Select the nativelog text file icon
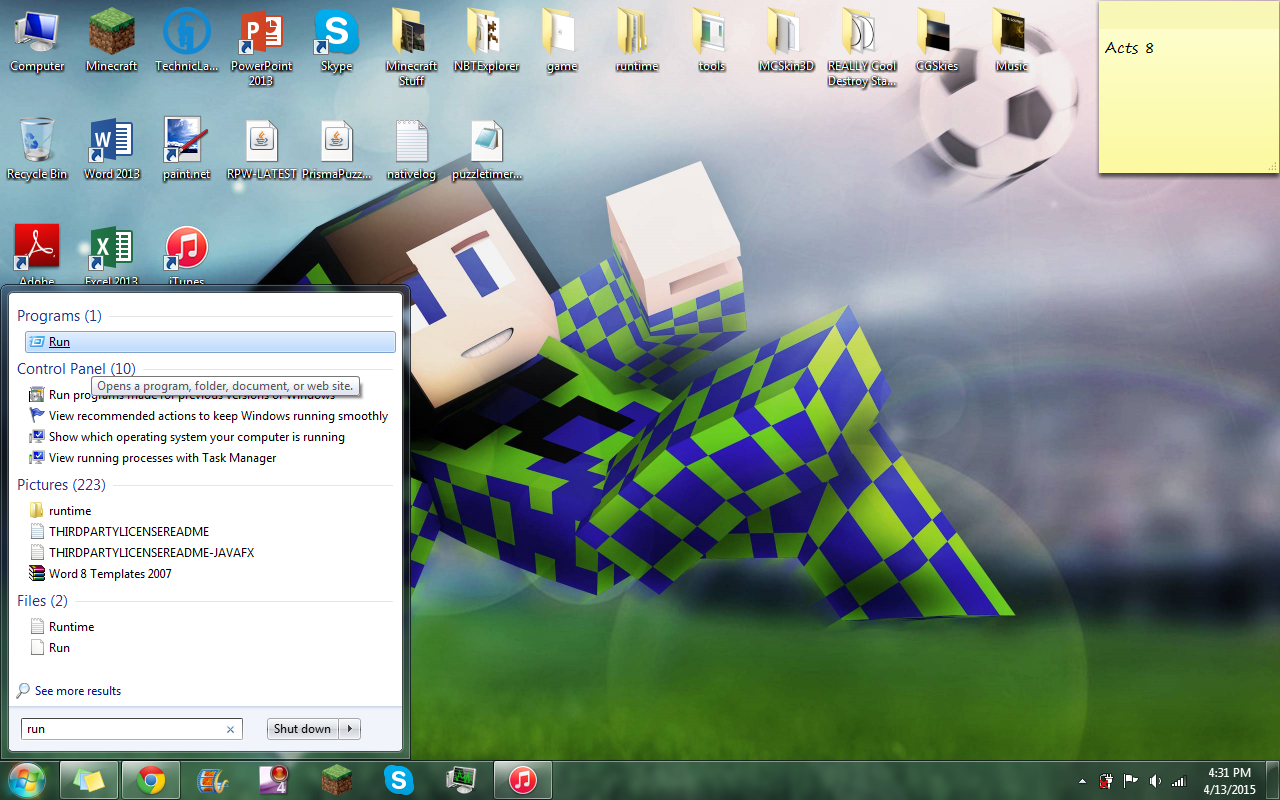This screenshot has height=800, width=1280. [412, 148]
